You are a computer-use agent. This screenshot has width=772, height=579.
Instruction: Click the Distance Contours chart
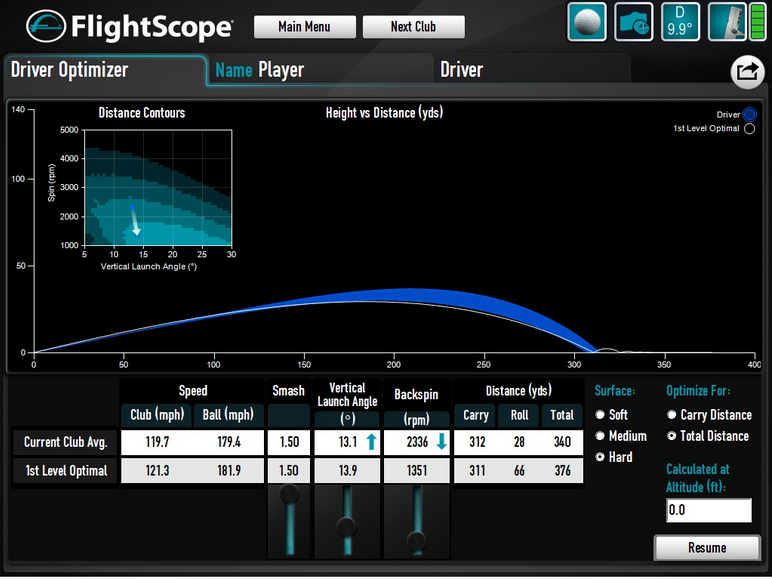158,188
